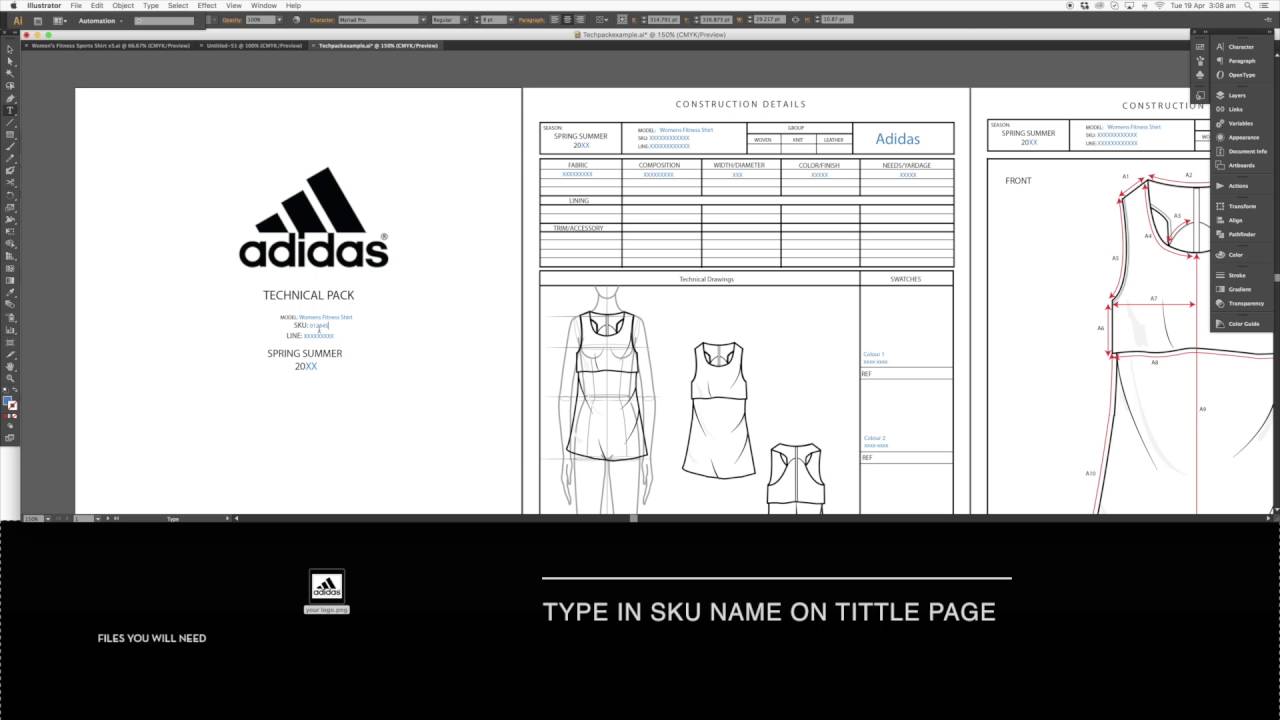The image size is (1280, 720).
Task: Align paragraph text right
Action: (581, 20)
